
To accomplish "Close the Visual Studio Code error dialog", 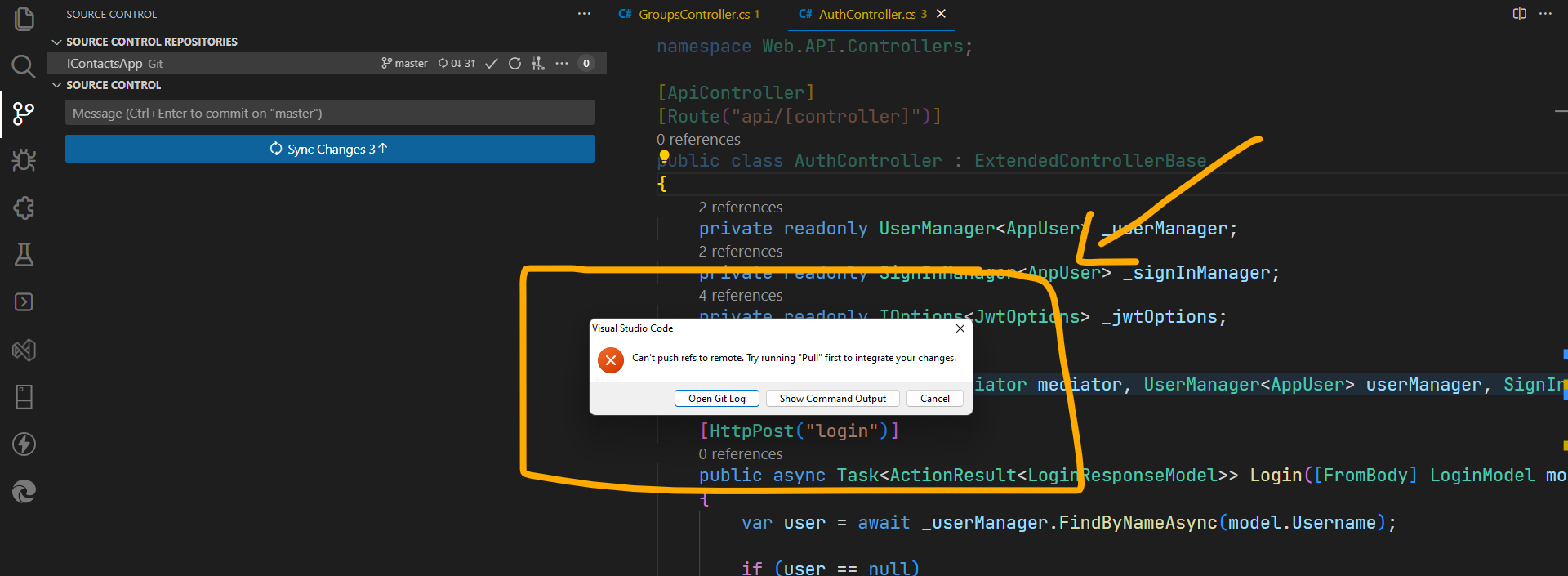I will pos(960,328).
